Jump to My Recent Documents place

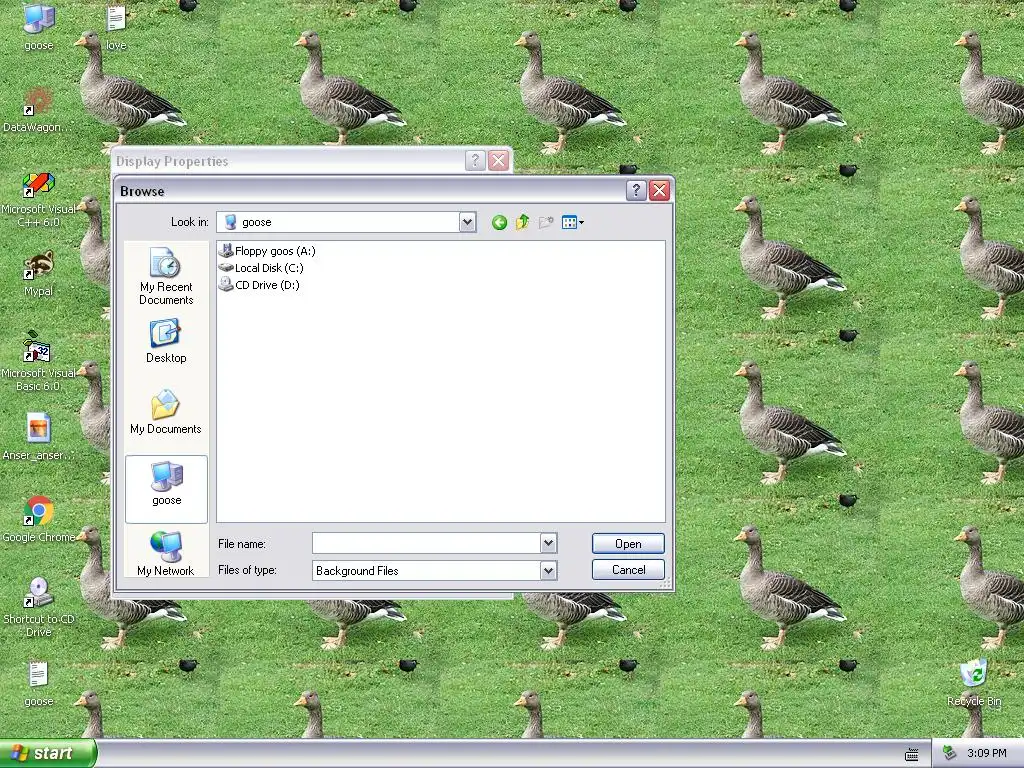166,276
